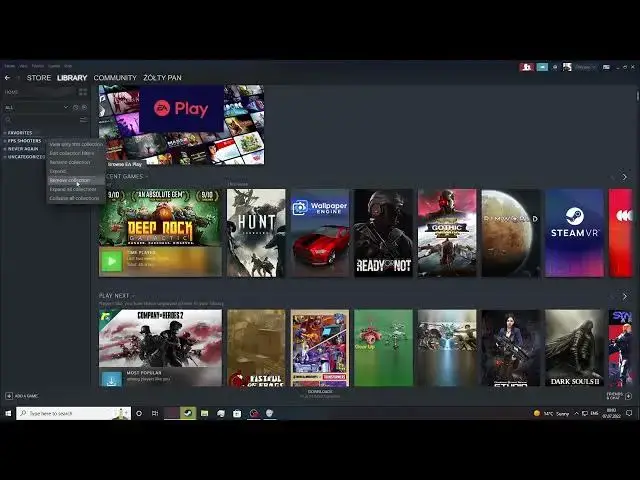640x480 pixels.
Task: Open SteamVR tile
Action: point(574,233)
